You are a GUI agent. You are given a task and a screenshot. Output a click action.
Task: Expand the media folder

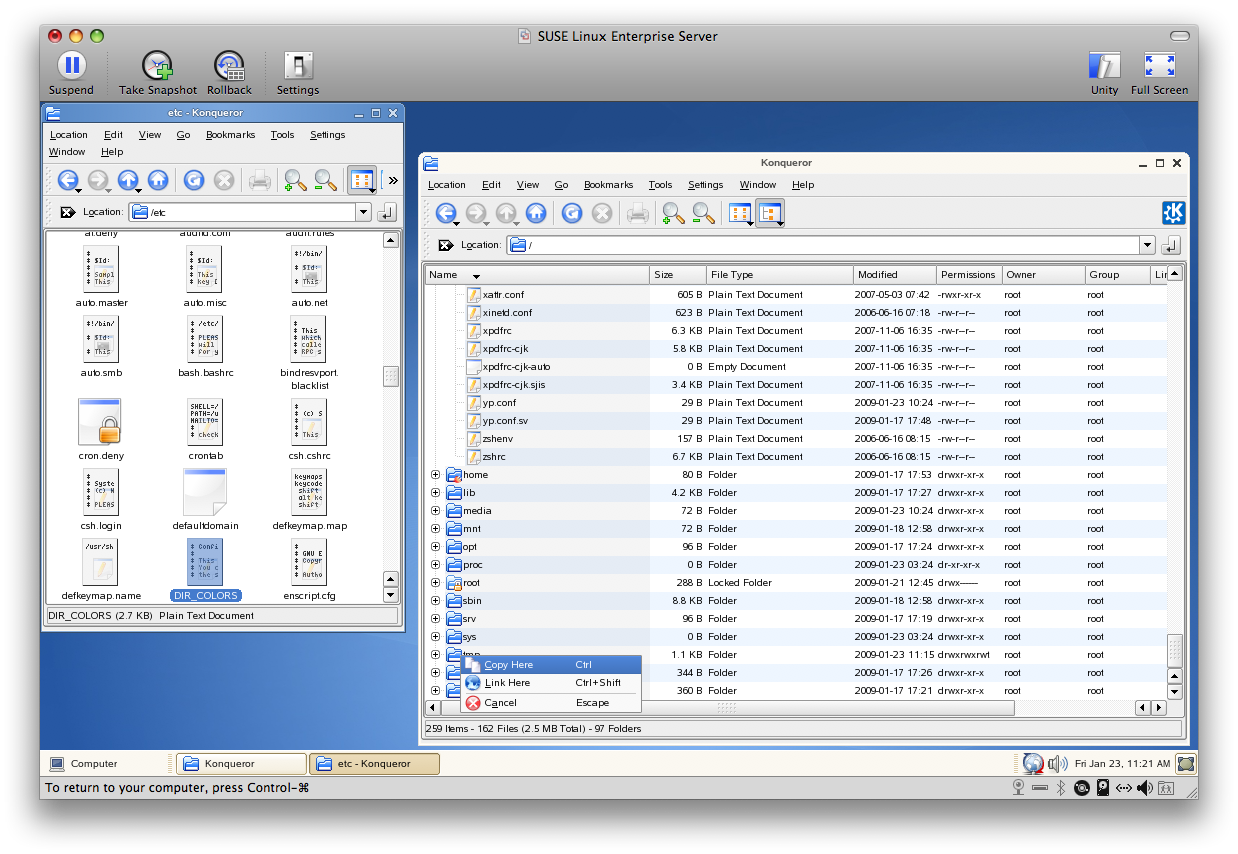point(435,511)
